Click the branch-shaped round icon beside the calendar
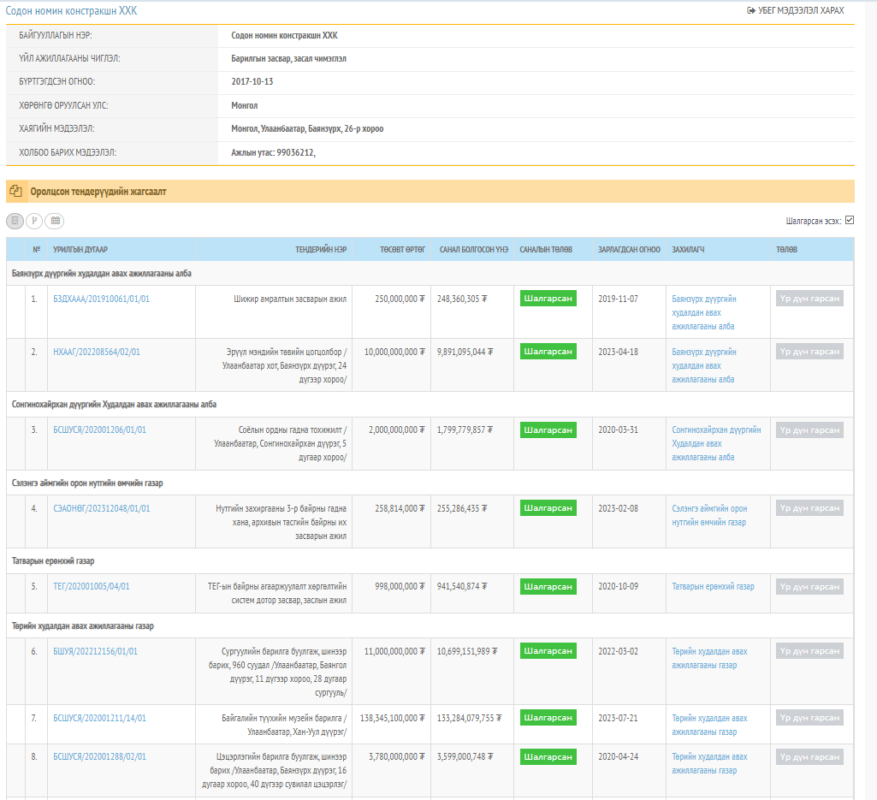 point(34,221)
